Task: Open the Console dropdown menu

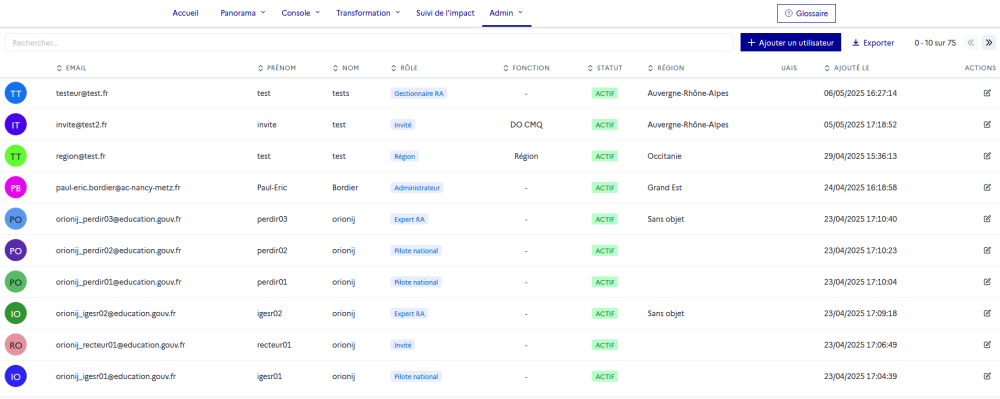Action: (x=300, y=13)
